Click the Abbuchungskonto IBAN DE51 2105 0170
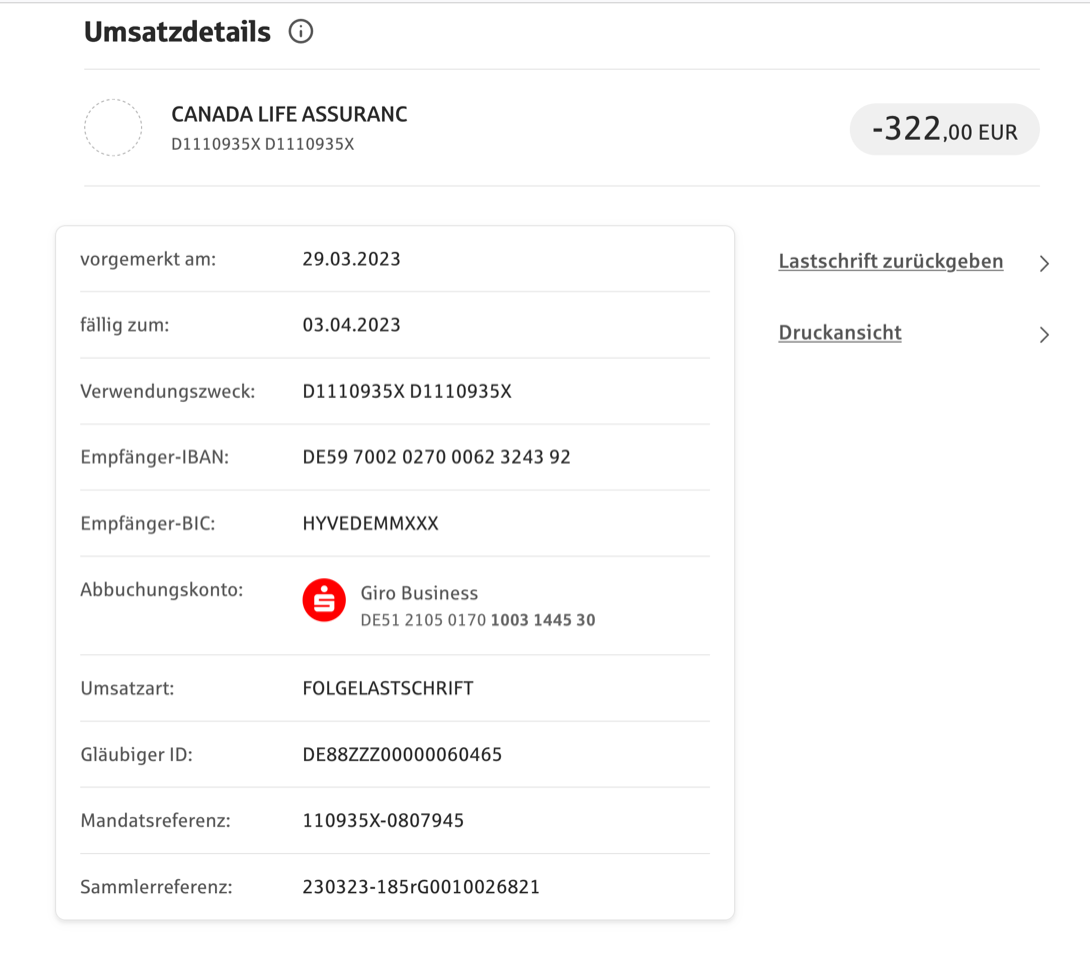Image resolution: width=1090 pixels, height=960 pixels. (x=478, y=620)
